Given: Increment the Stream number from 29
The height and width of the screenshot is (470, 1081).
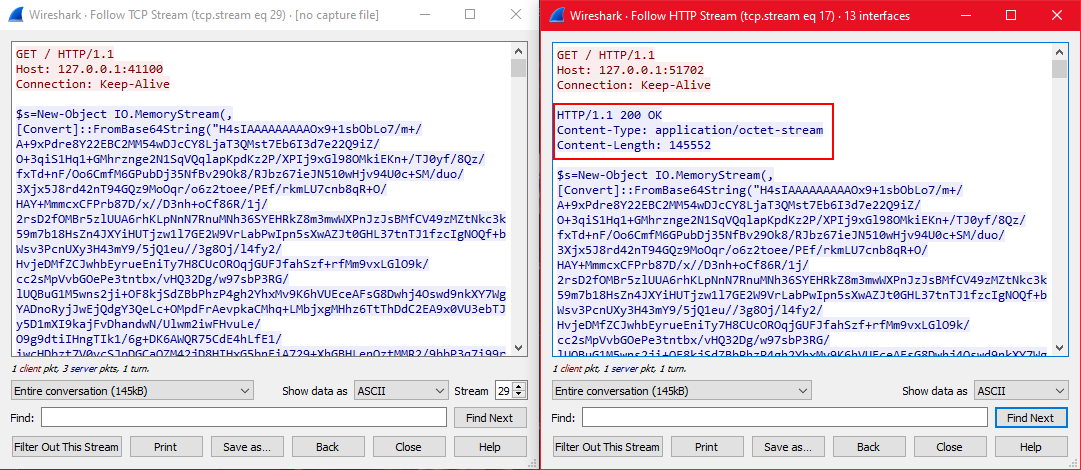Looking at the screenshot, I should click(x=518, y=387).
